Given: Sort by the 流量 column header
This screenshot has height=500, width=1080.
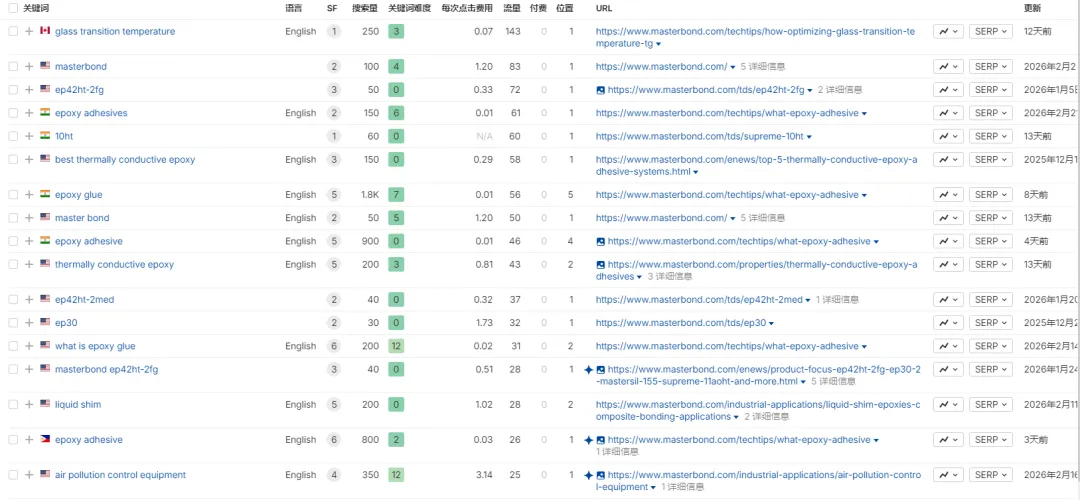Looking at the screenshot, I should [x=511, y=8].
